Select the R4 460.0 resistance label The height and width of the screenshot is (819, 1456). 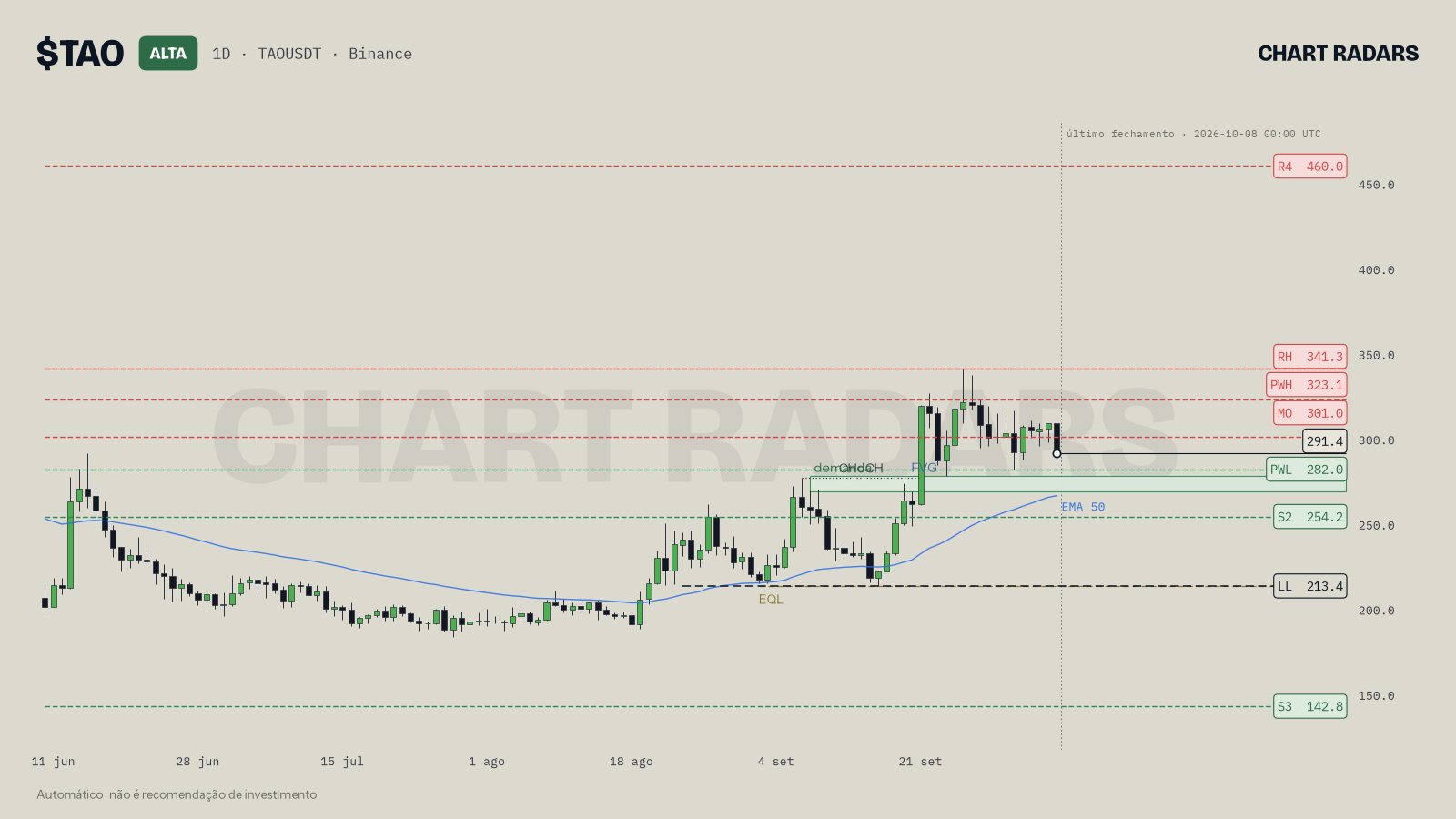click(x=1309, y=167)
